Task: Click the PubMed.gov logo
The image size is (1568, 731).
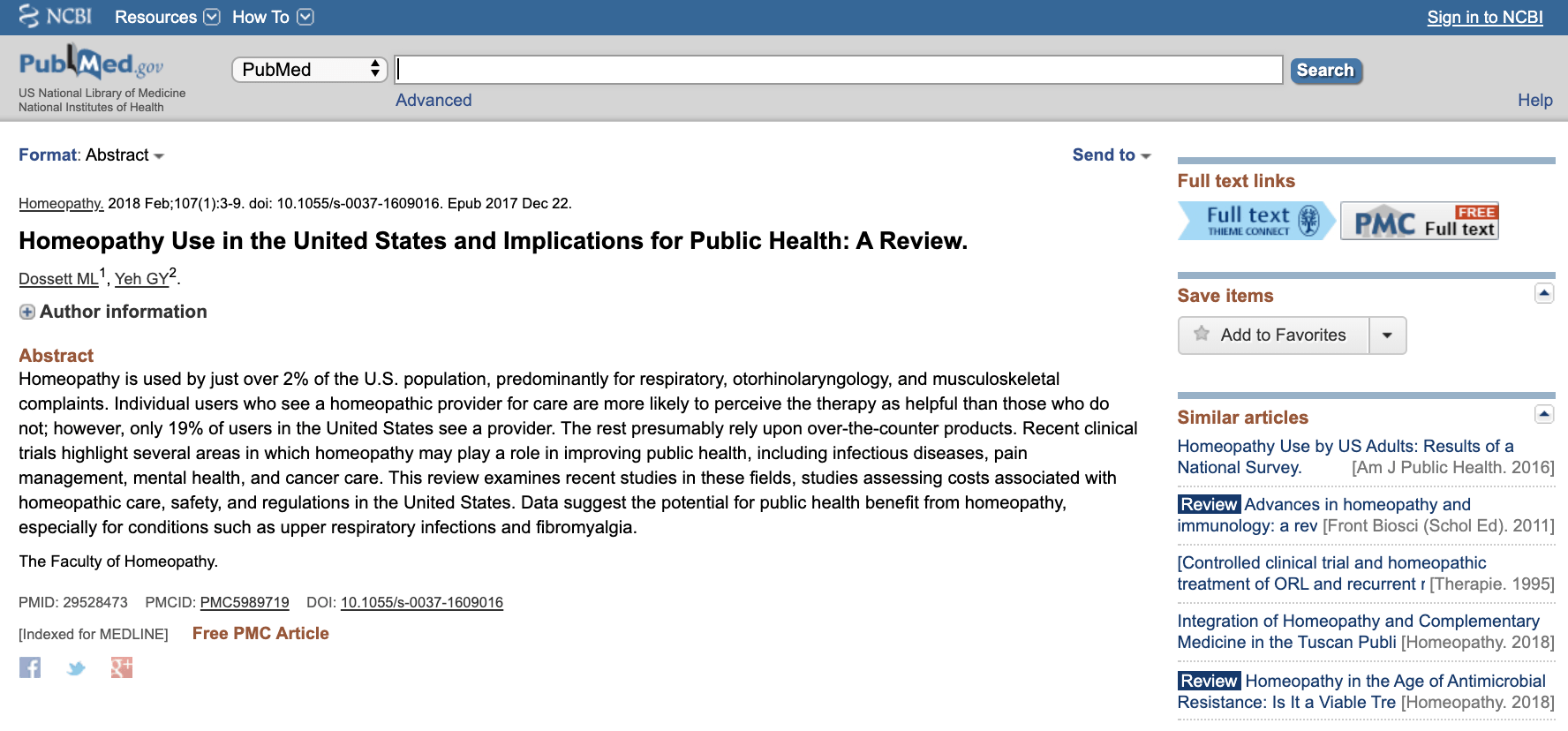Action: click(x=91, y=64)
